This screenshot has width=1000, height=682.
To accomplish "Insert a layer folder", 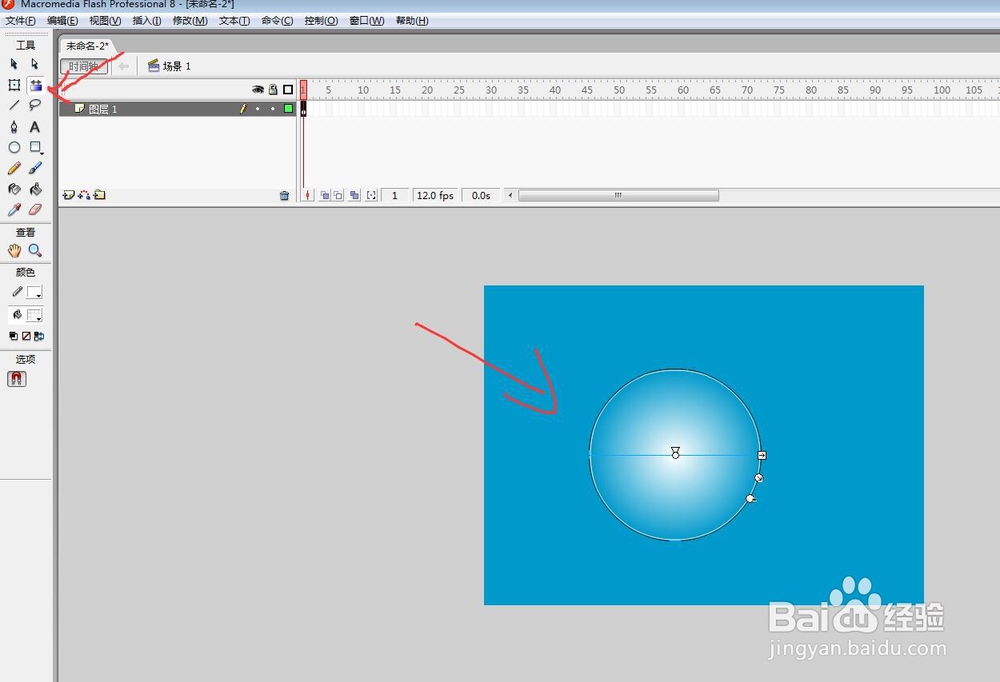I will click(99, 195).
